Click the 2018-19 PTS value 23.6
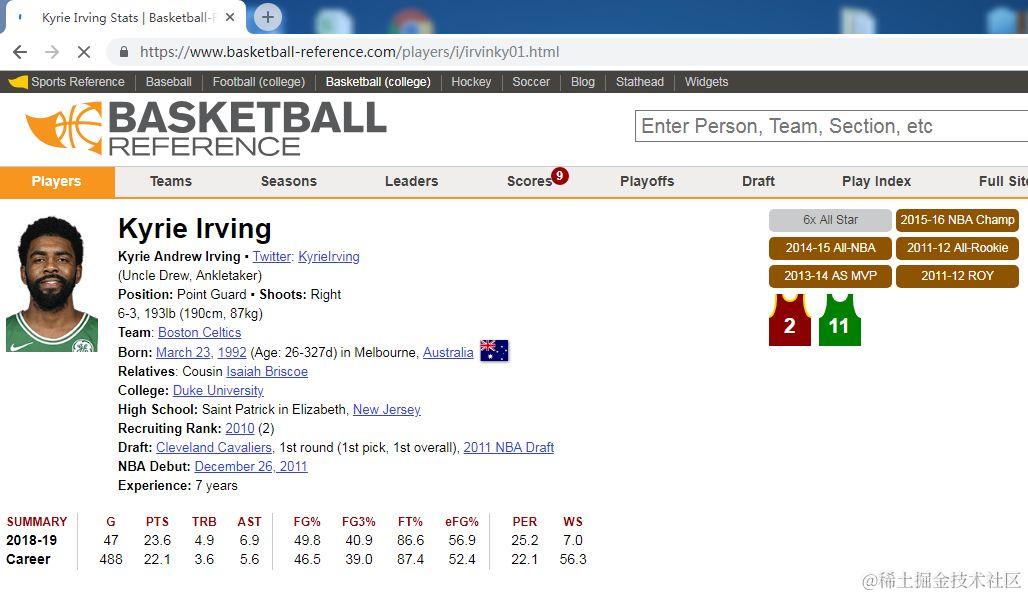The image size is (1028, 597). tap(157, 540)
